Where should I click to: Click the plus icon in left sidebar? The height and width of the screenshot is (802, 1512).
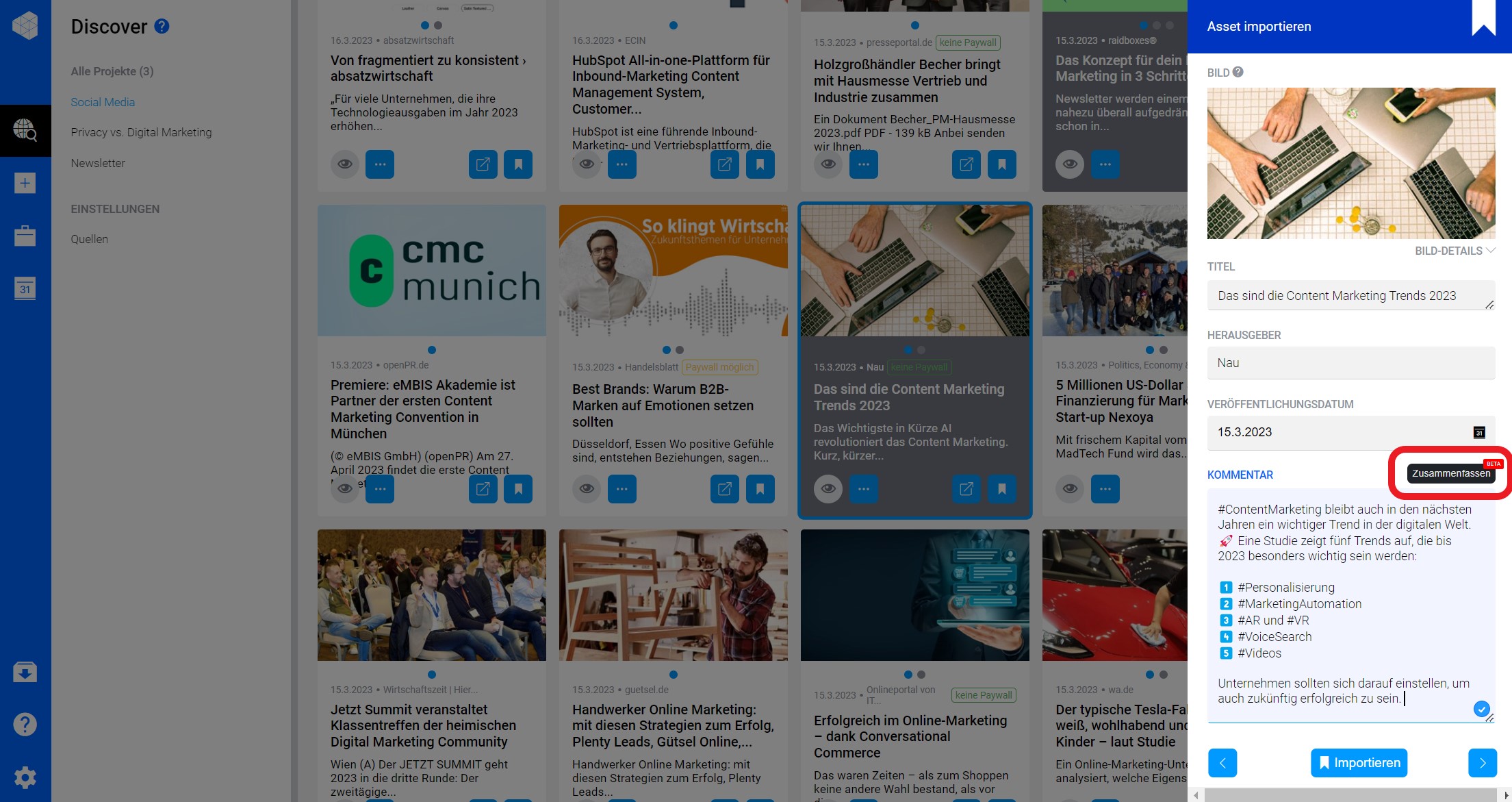[x=25, y=183]
